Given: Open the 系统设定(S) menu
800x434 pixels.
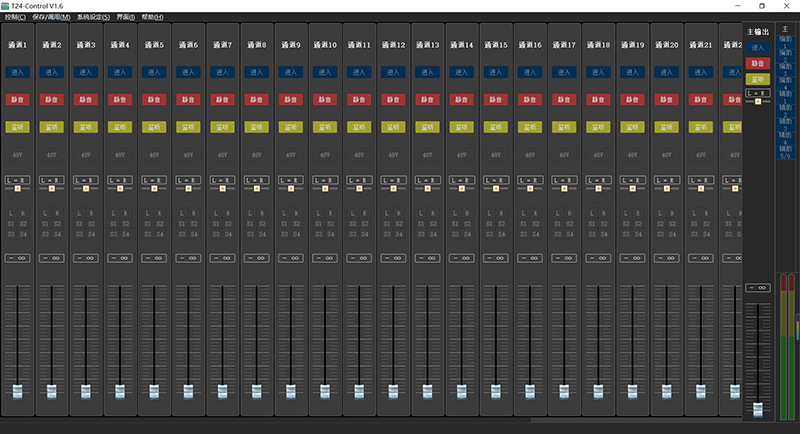Looking at the screenshot, I should (x=93, y=18).
